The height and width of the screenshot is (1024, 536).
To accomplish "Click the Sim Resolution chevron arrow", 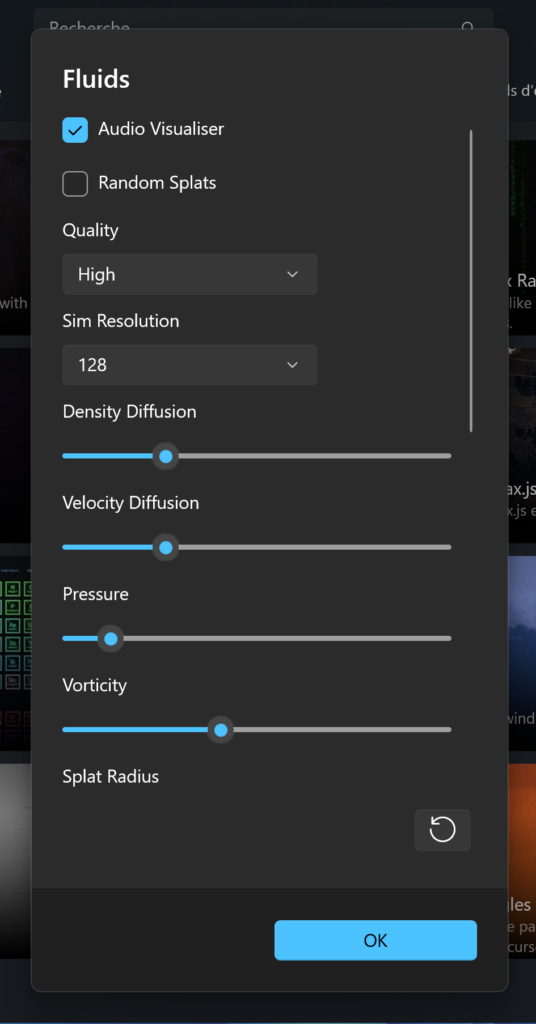I will (292, 364).
